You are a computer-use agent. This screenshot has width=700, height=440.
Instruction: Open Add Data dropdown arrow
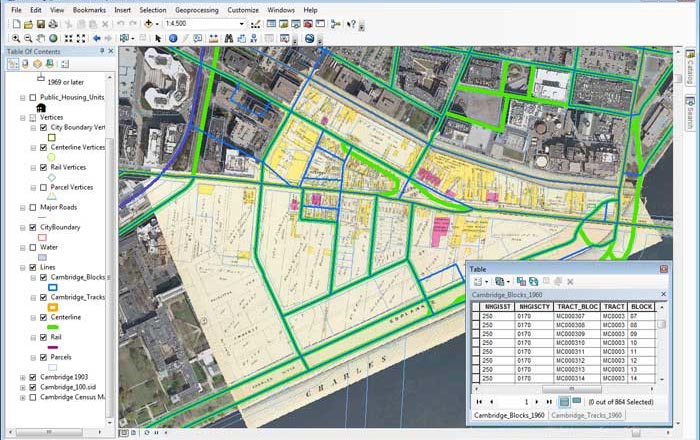[x=157, y=25]
